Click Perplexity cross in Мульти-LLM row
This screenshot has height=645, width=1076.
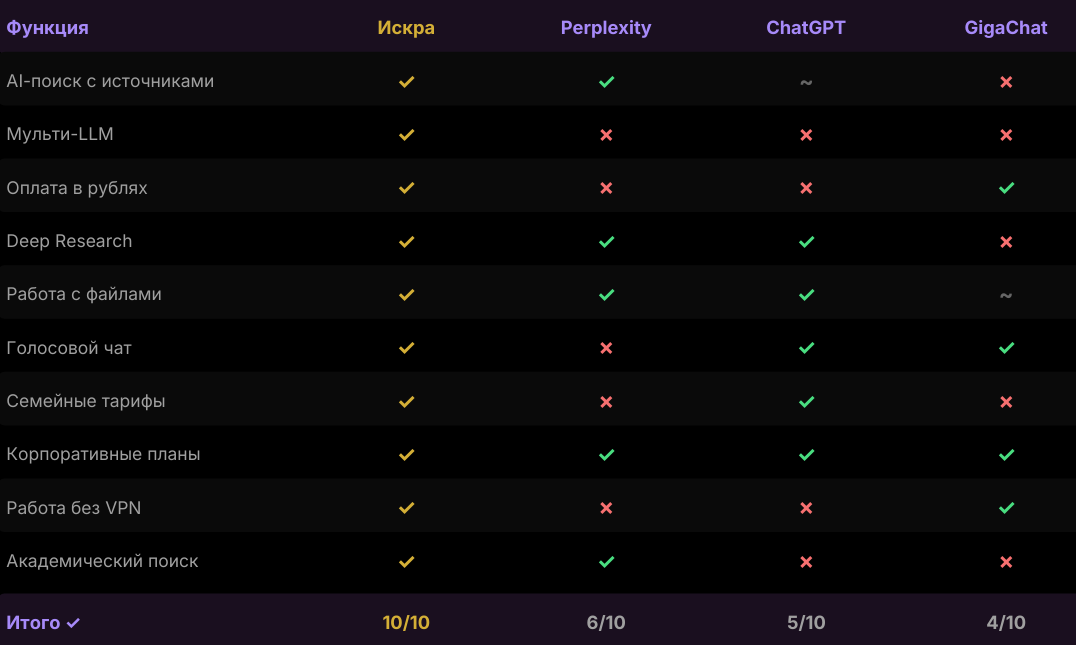[606, 134]
